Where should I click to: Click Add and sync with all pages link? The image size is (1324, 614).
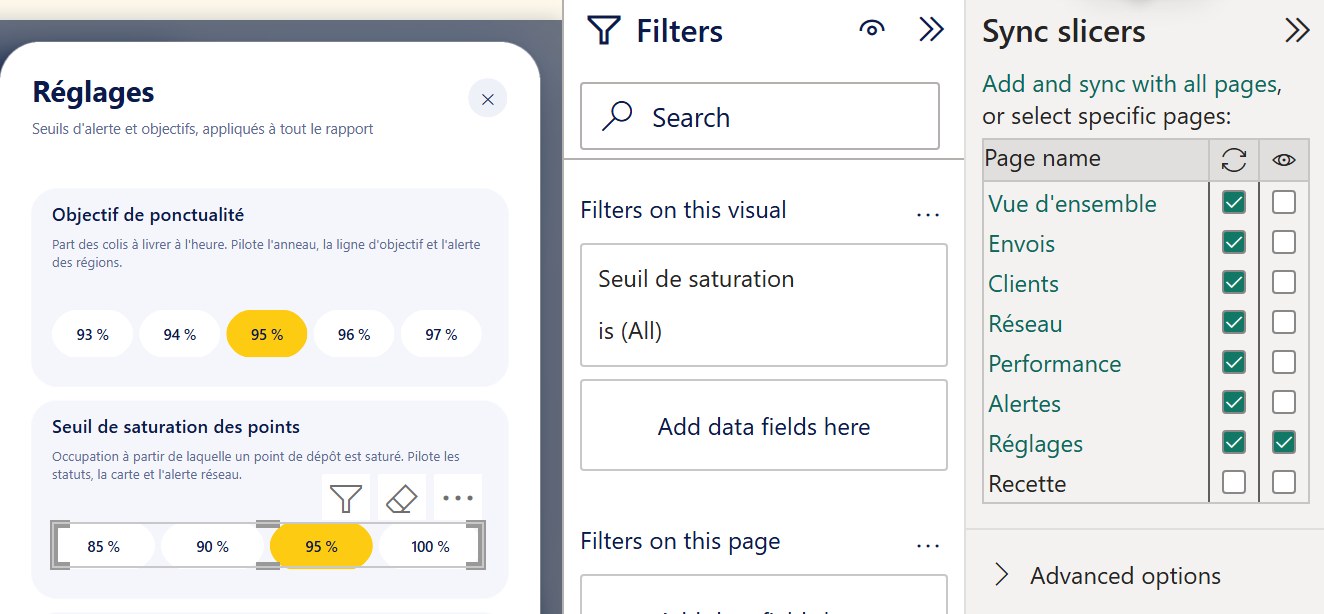(1130, 84)
